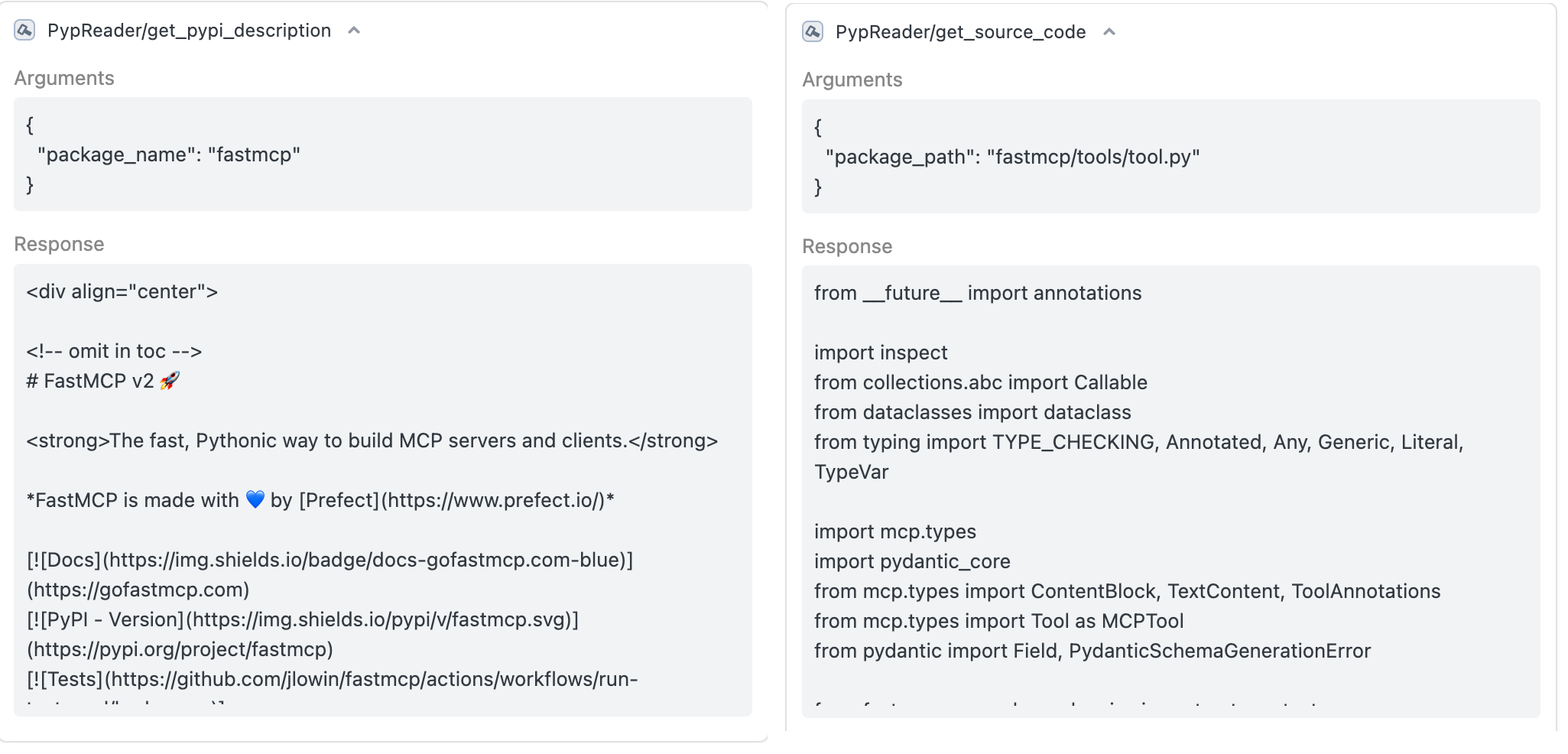Click the "from __future__ import annotations" line
The width and height of the screenshot is (1568, 754).
977,294
